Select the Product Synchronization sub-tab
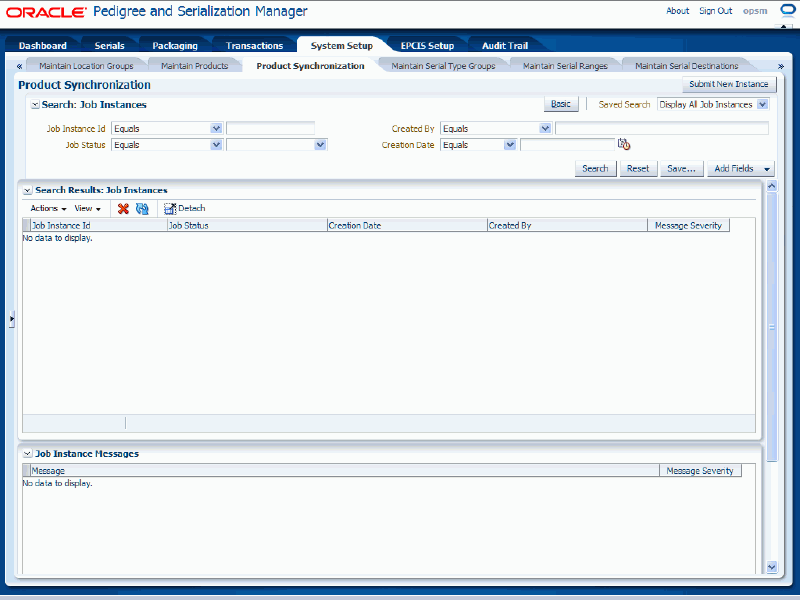 click(310, 66)
